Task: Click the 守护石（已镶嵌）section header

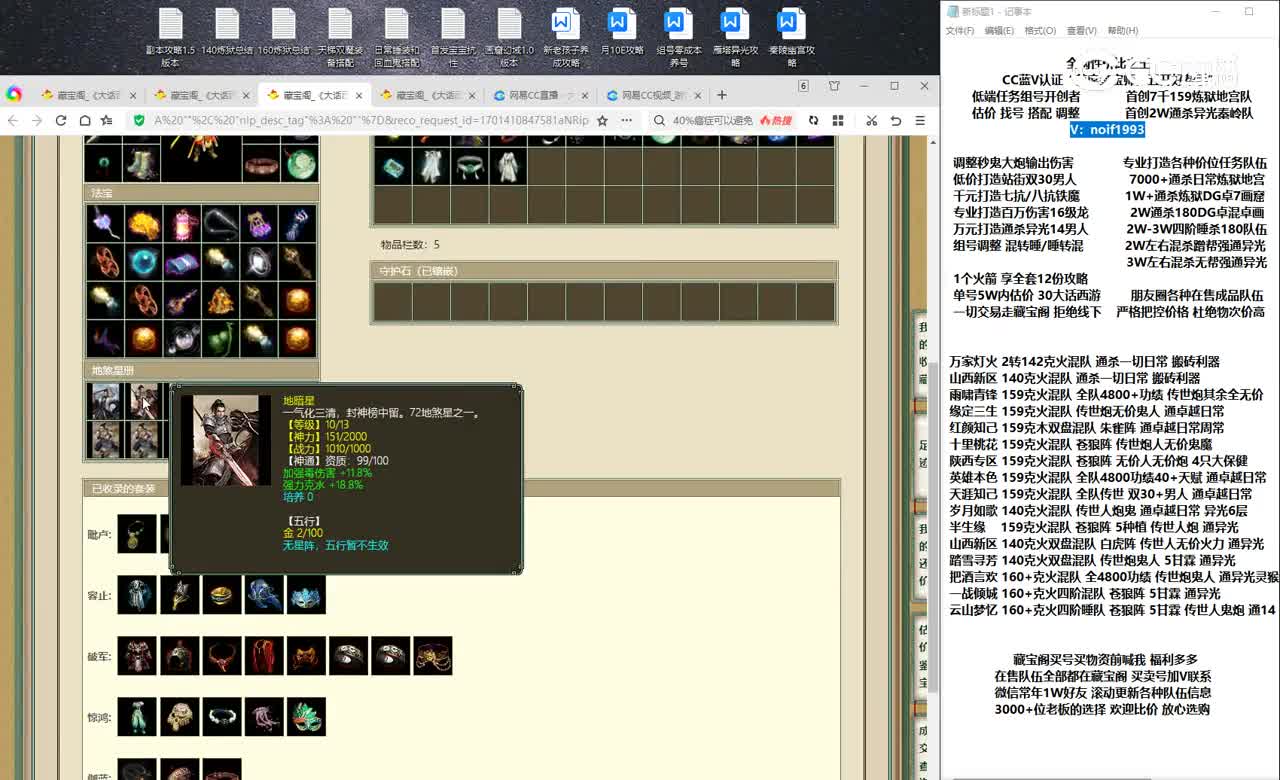Action: (604, 271)
